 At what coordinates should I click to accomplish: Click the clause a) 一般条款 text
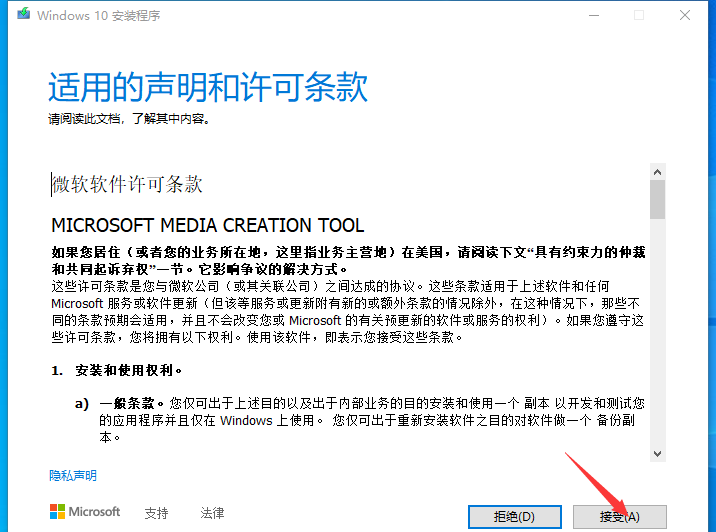[360, 420]
